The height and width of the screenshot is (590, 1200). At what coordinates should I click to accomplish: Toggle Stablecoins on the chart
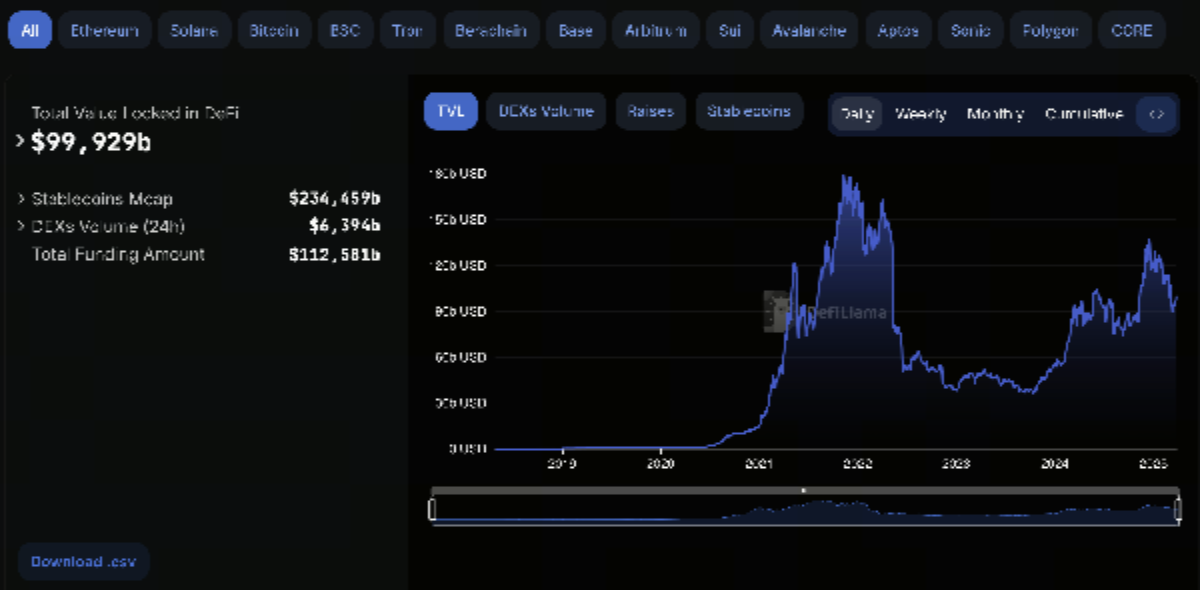tap(749, 112)
